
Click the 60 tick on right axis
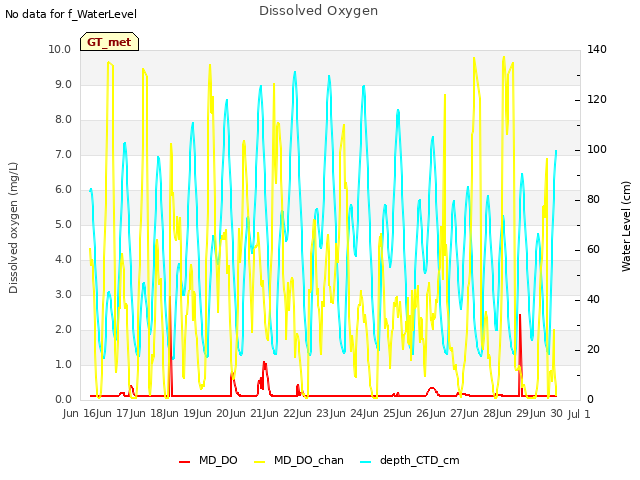pos(593,249)
